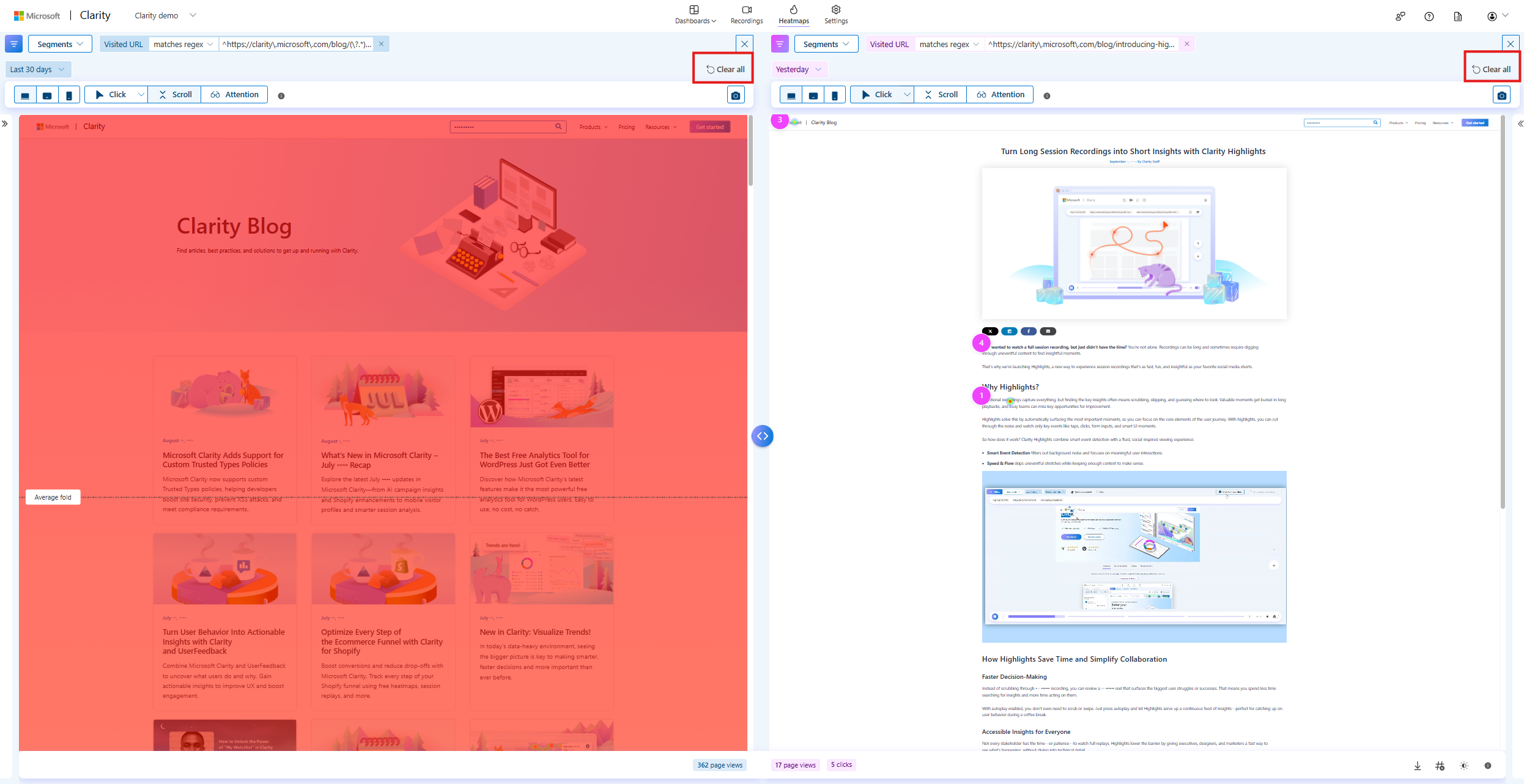Select PC device view in right heatmap

pos(791,95)
